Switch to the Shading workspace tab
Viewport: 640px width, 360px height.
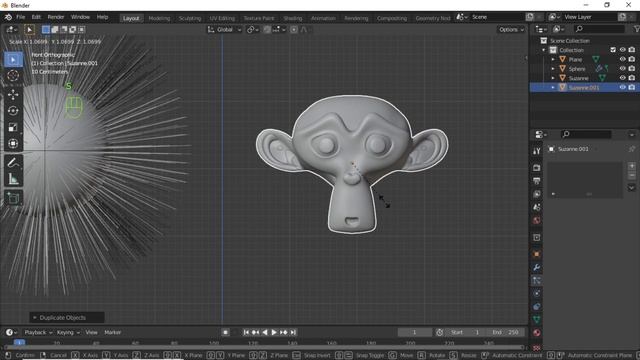point(293,18)
